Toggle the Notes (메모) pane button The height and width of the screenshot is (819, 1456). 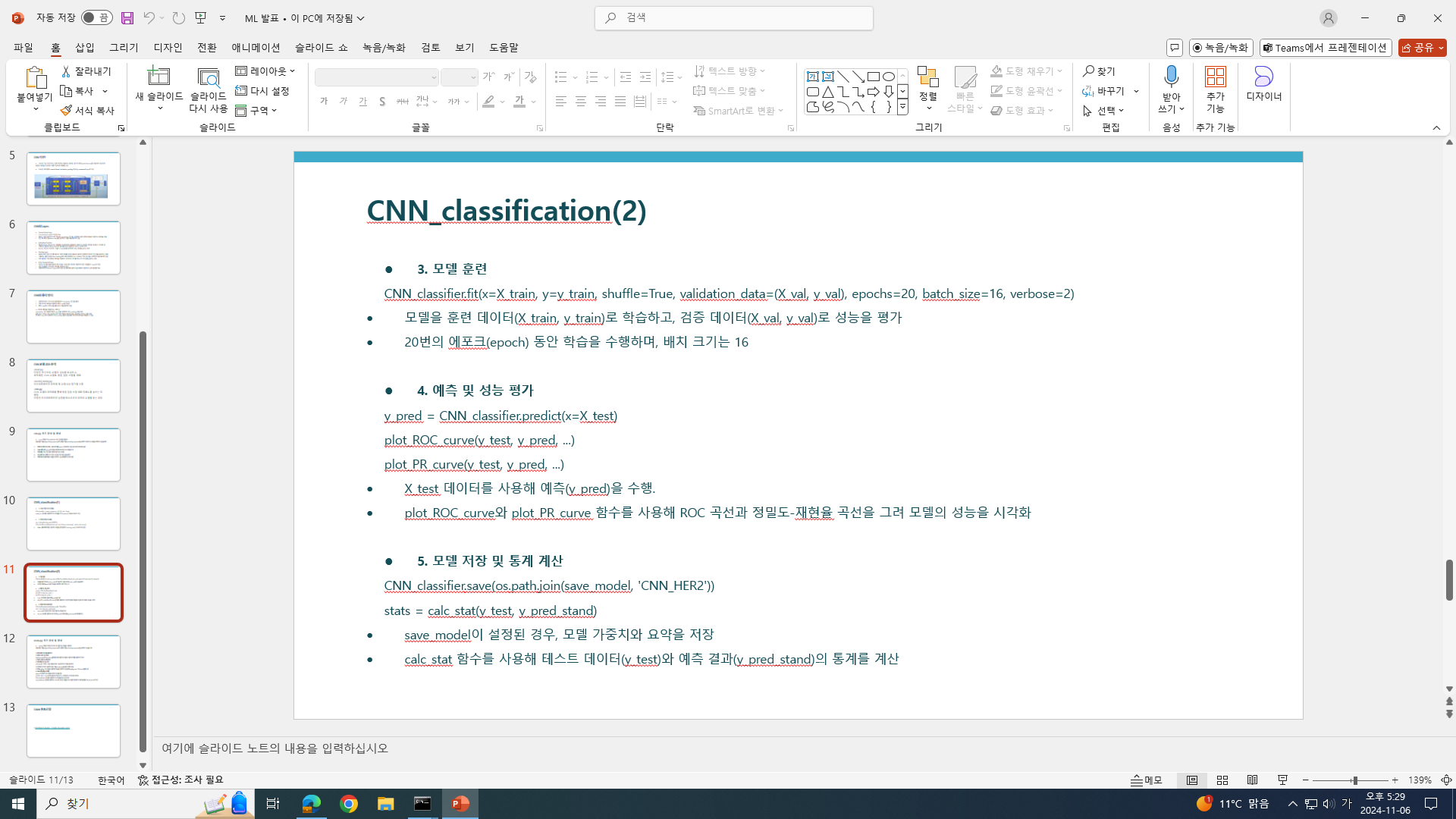1147,780
